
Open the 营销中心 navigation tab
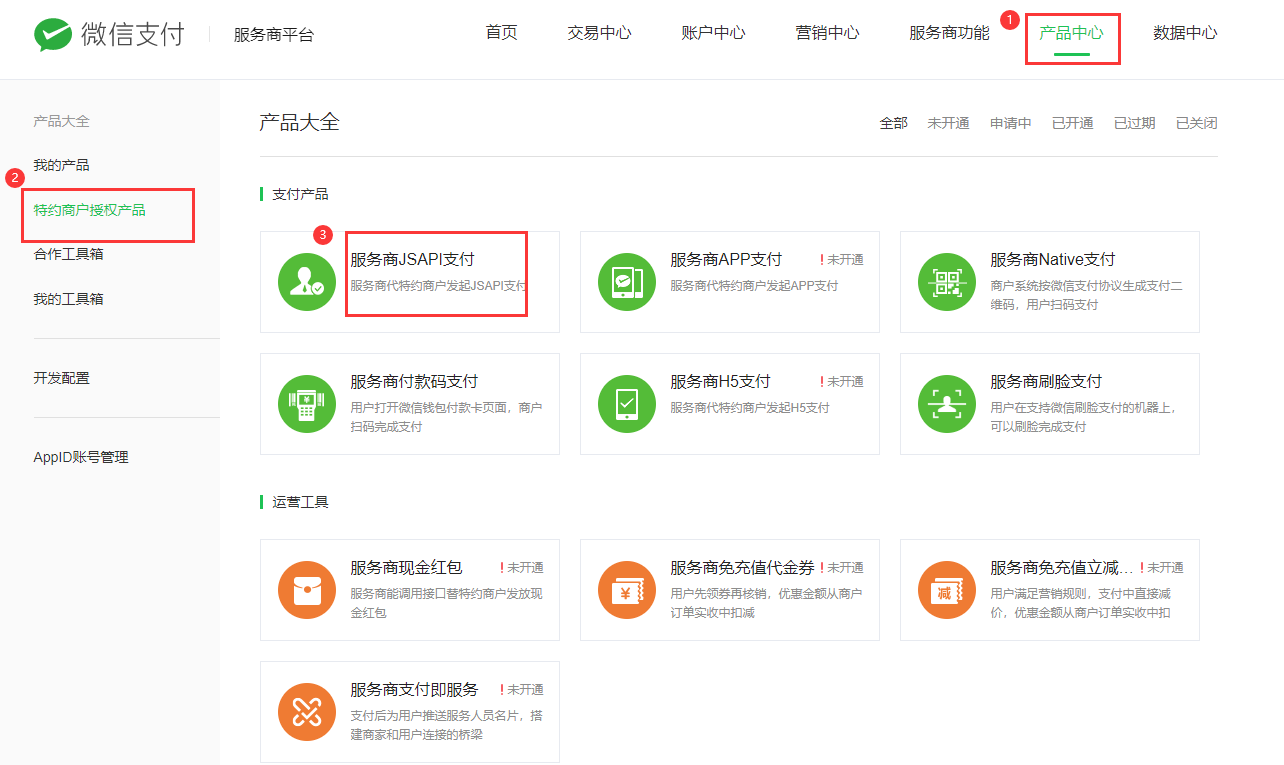tap(827, 33)
